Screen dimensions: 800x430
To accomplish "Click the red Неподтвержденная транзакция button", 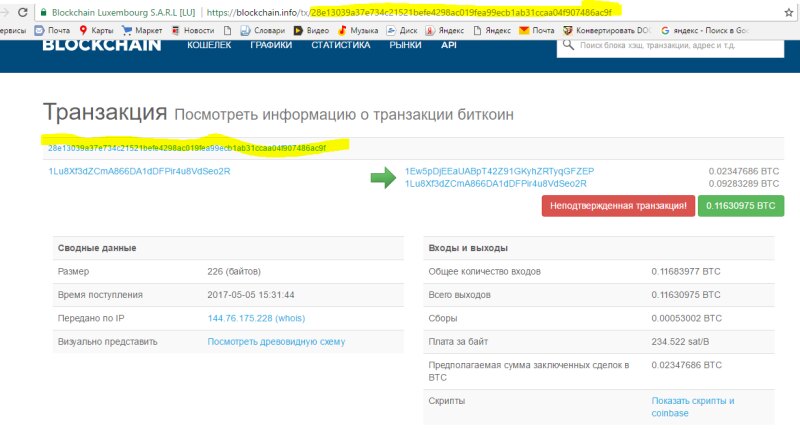I will [x=616, y=205].
